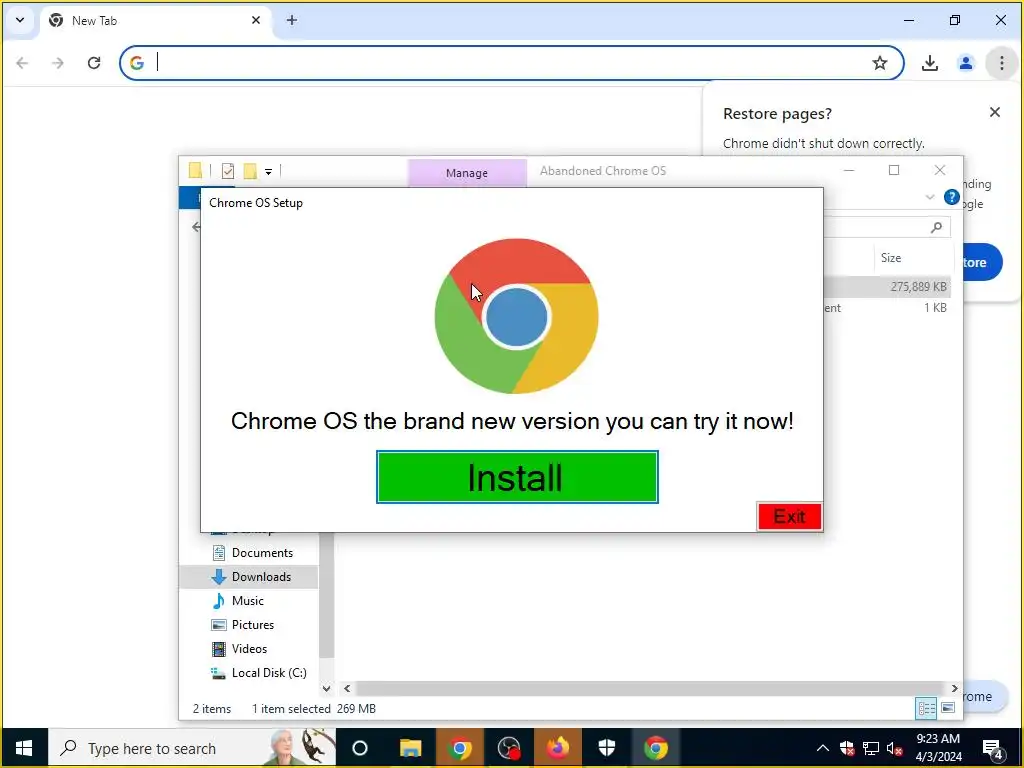Click the File Explorer help icon
The width and height of the screenshot is (1024, 768).
[x=952, y=197]
